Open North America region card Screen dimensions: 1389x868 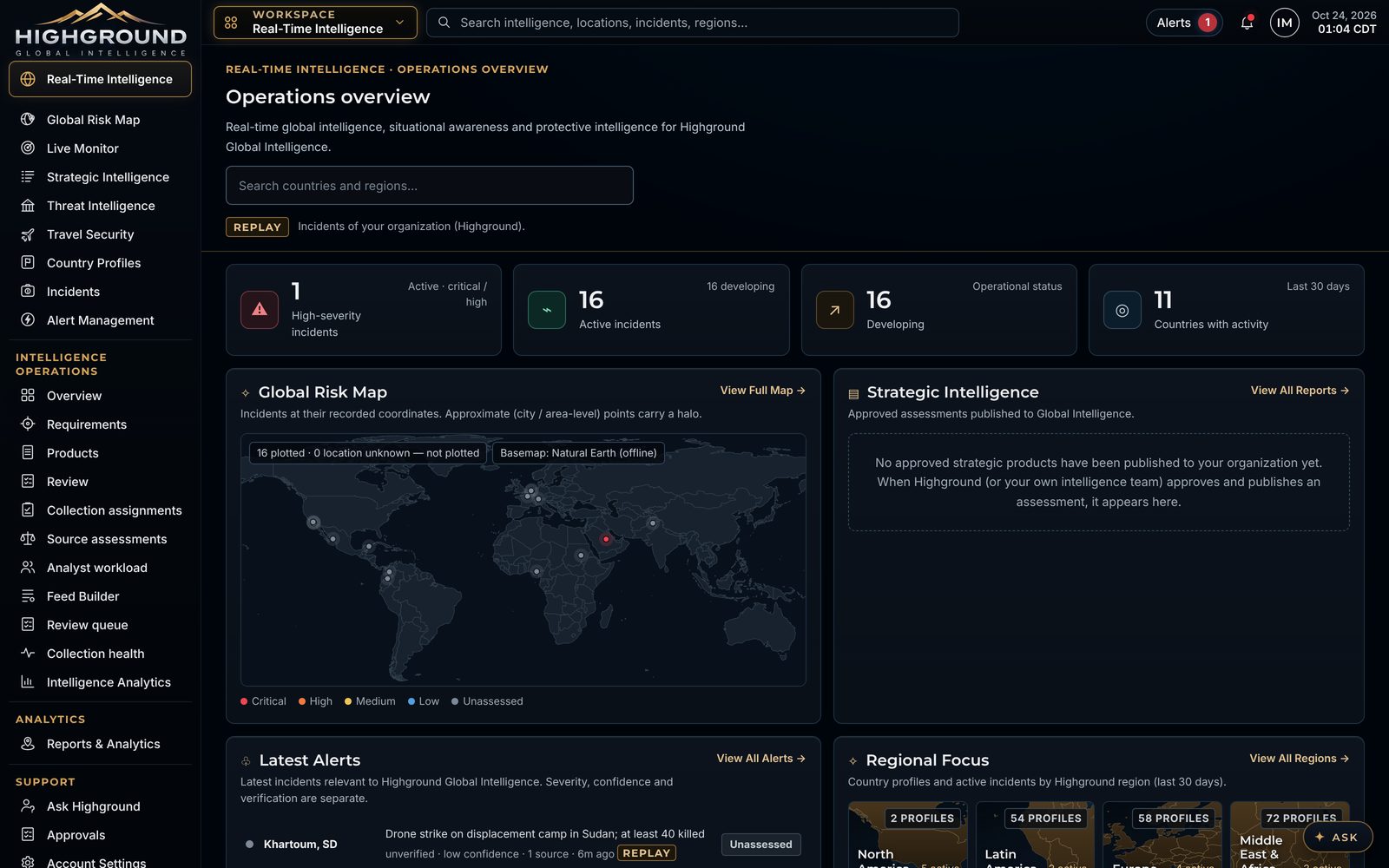tap(906, 835)
